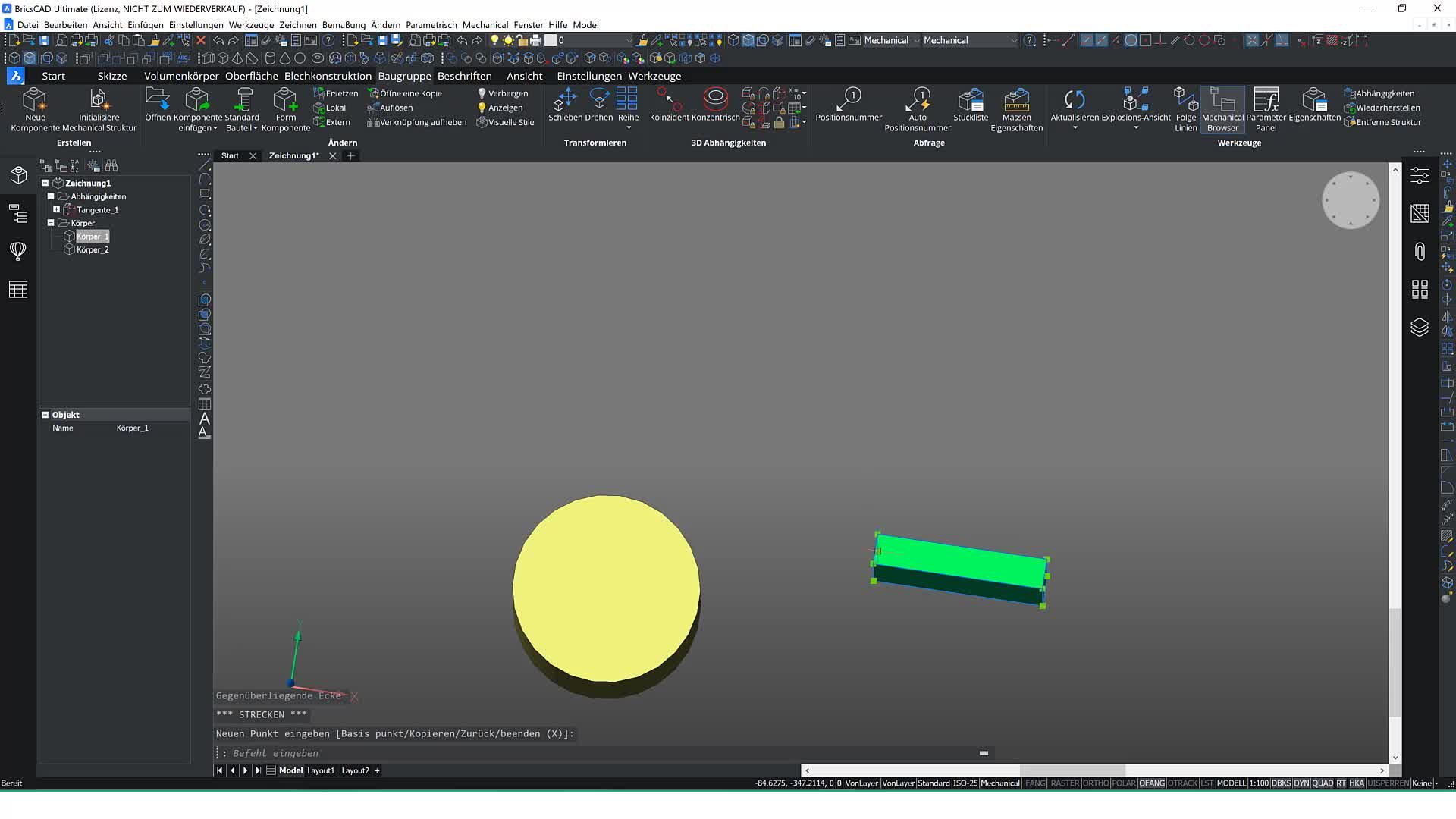
Task: Open Stückliste tool
Action: (x=971, y=105)
